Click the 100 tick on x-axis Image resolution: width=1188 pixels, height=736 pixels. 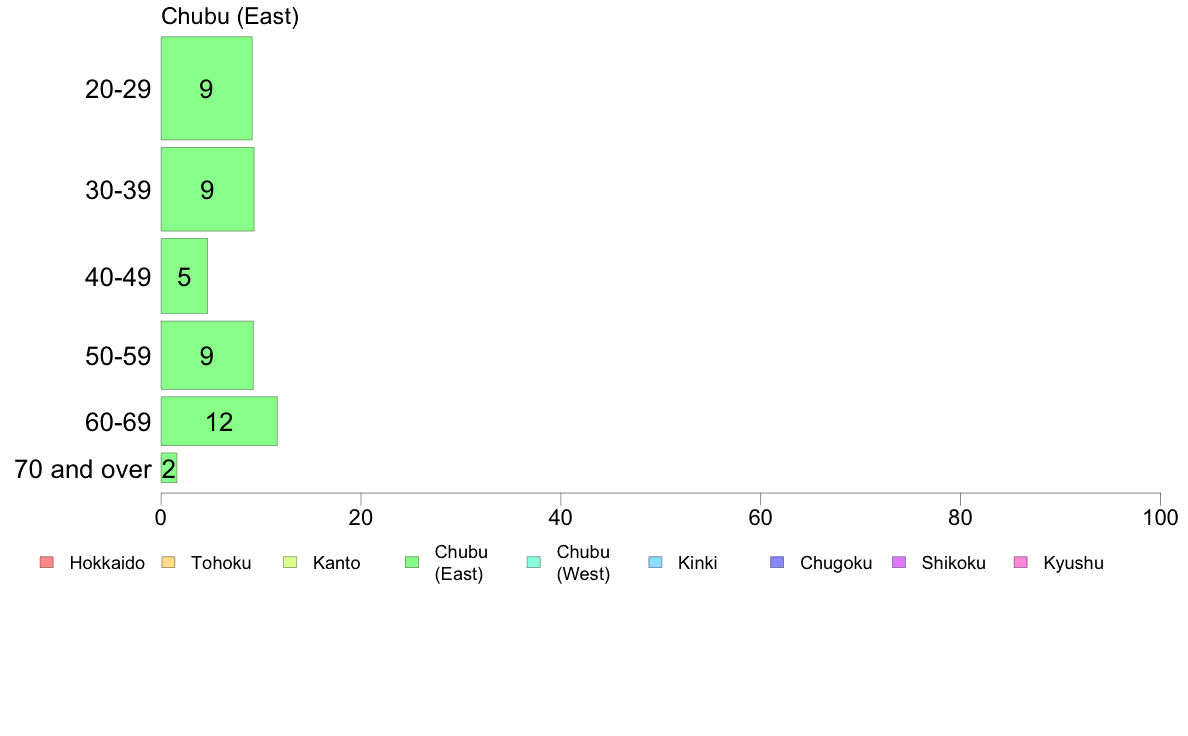pos(1160,518)
